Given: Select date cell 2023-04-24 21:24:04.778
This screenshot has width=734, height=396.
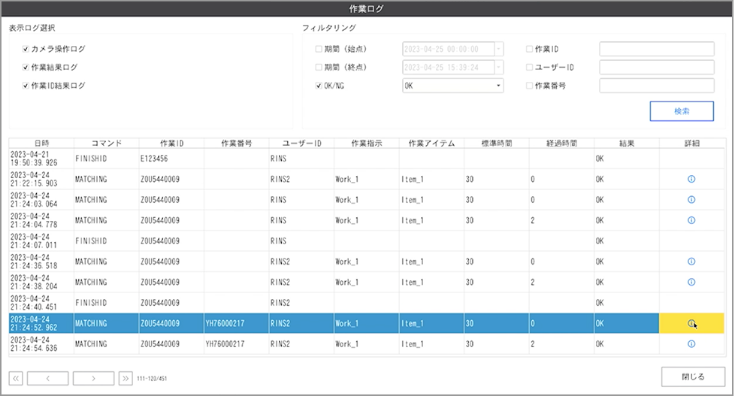Looking at the screenshot, I should pyautogui.click(x=41, y=220).
